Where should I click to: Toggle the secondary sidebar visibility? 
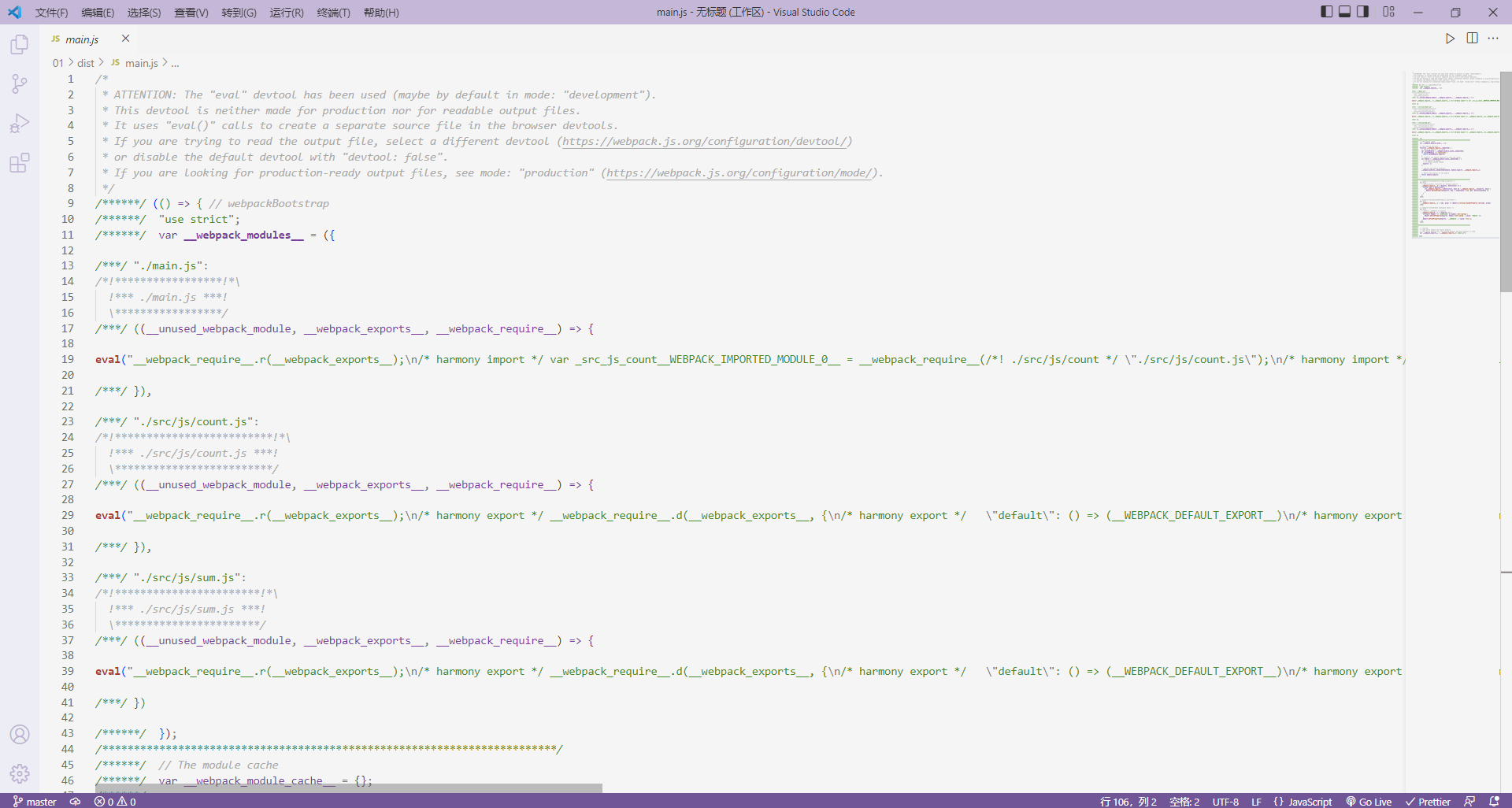pyautogui.click(x=1363, y=12)
